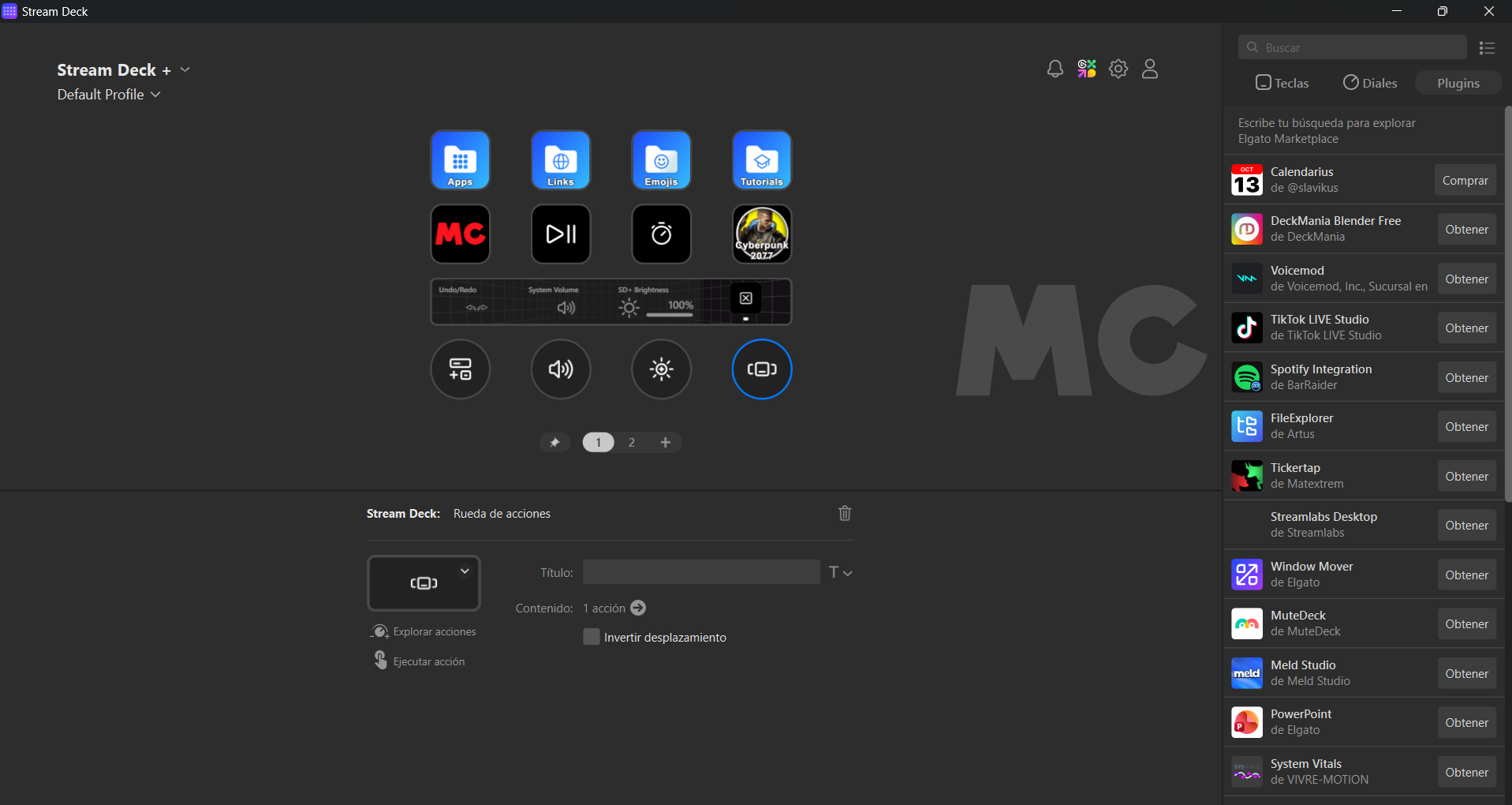Select the system volume dial
The image size is (1512, 805).
pyautogui.click(x=561, y=369)
